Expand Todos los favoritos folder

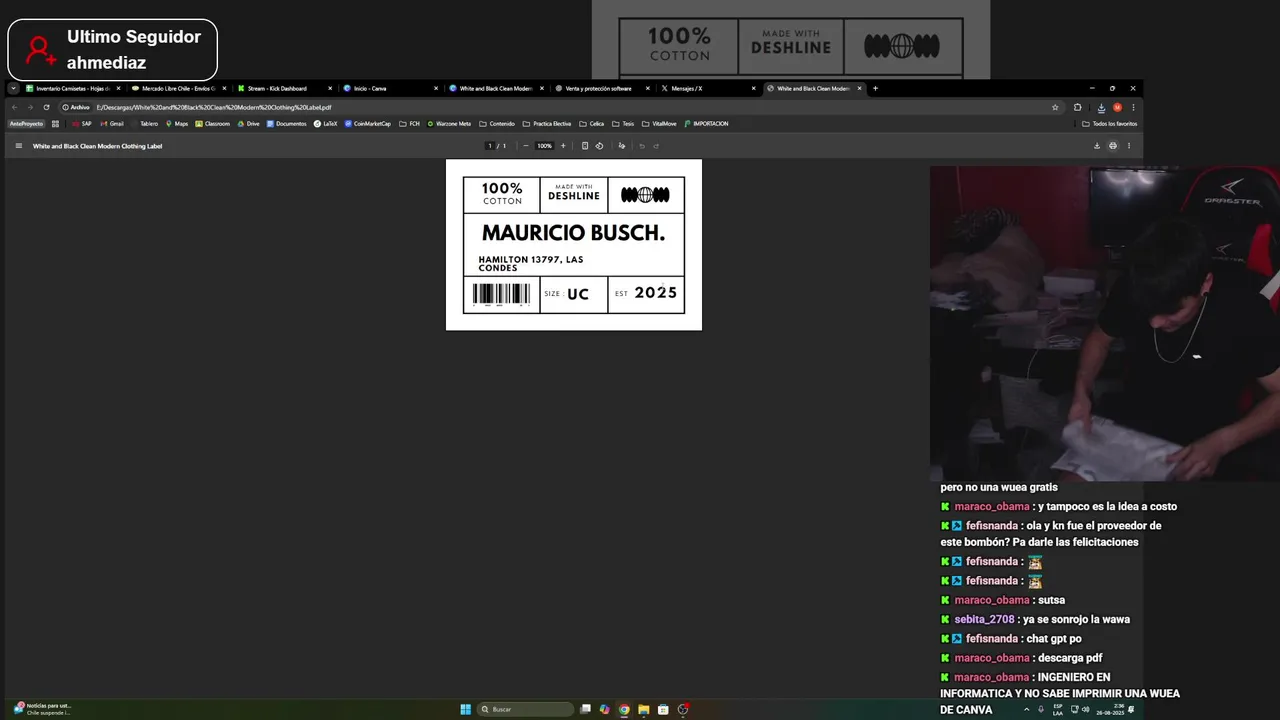click(1109, 124)
